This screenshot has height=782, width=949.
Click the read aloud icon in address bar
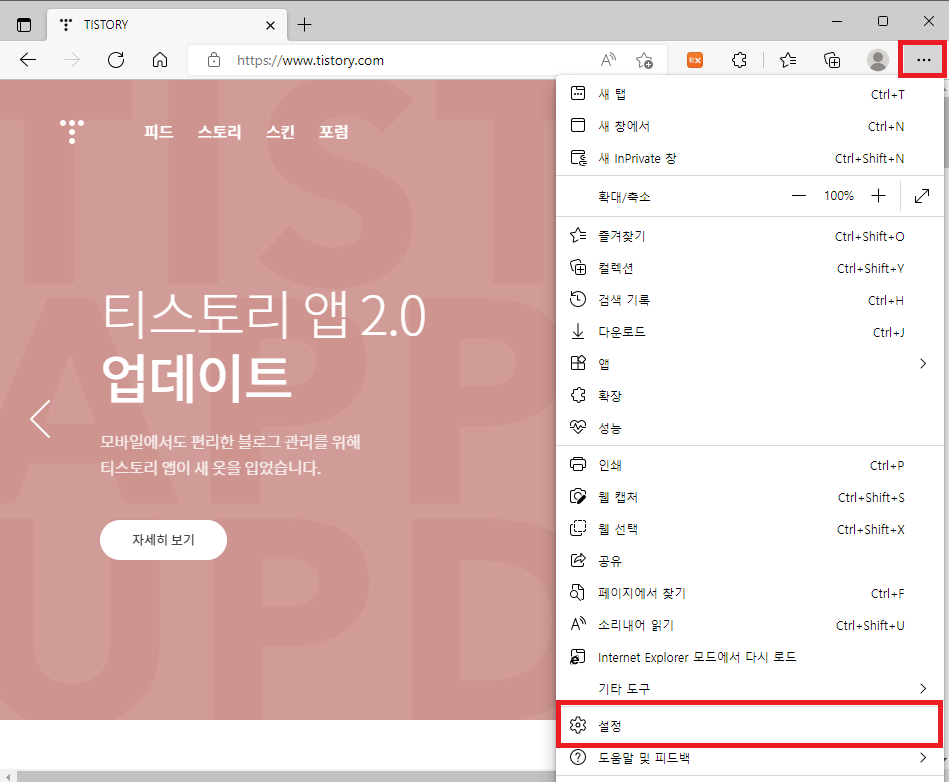point(608,60)
